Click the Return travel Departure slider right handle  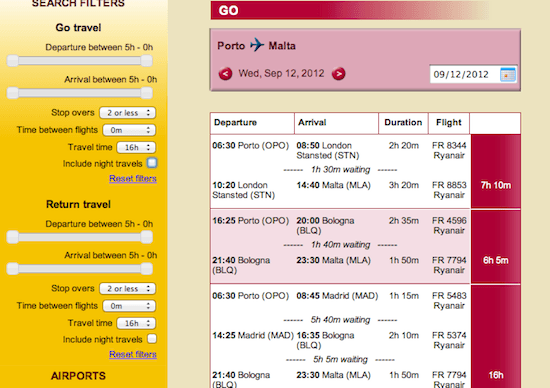point(147,237)
